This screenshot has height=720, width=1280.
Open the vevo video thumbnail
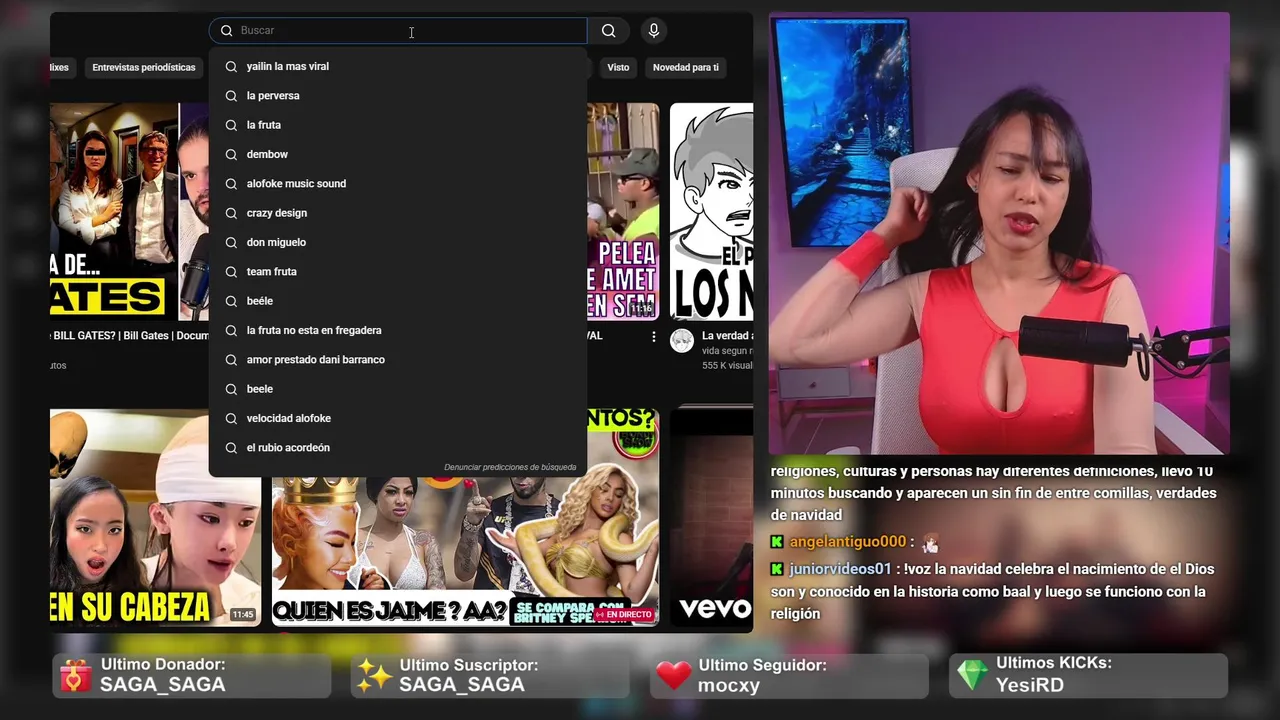711,517
